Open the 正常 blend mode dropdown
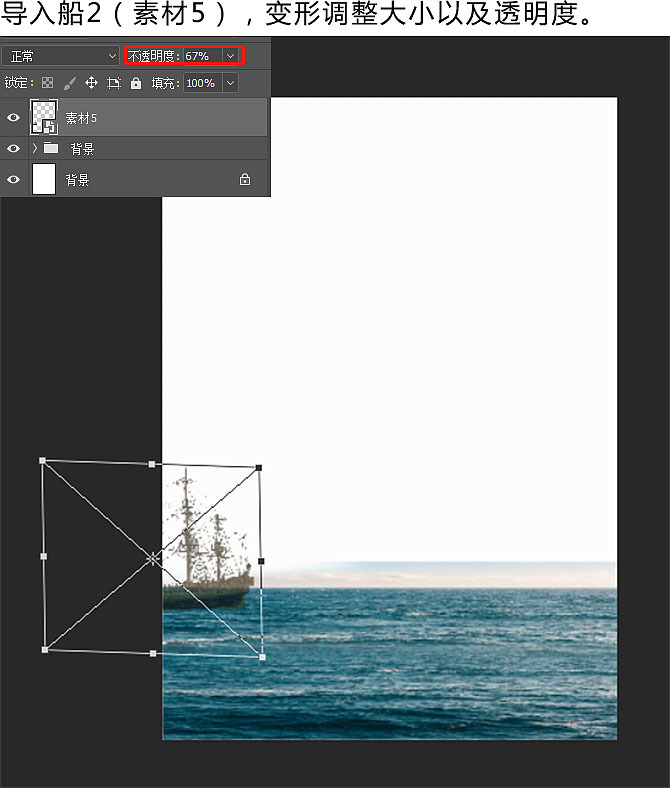This screenshot has width=670, height=788. (60, 57)
